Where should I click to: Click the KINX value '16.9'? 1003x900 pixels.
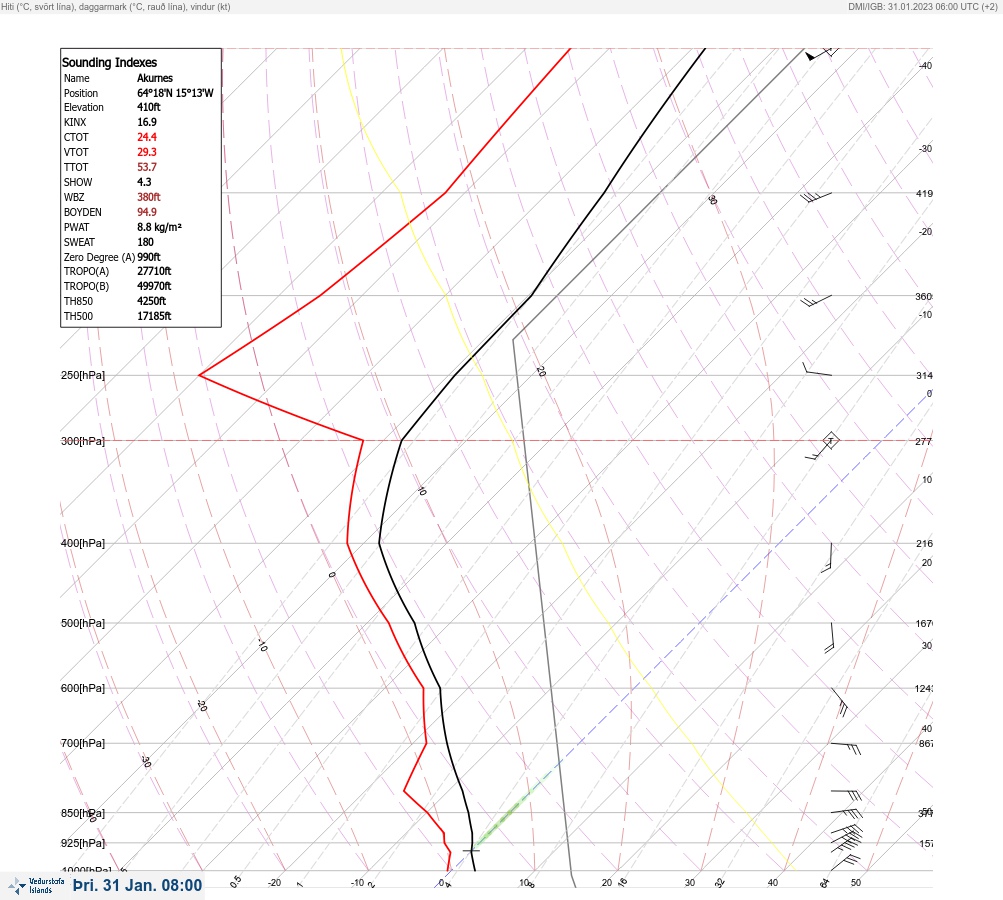[x=146, y=122]
